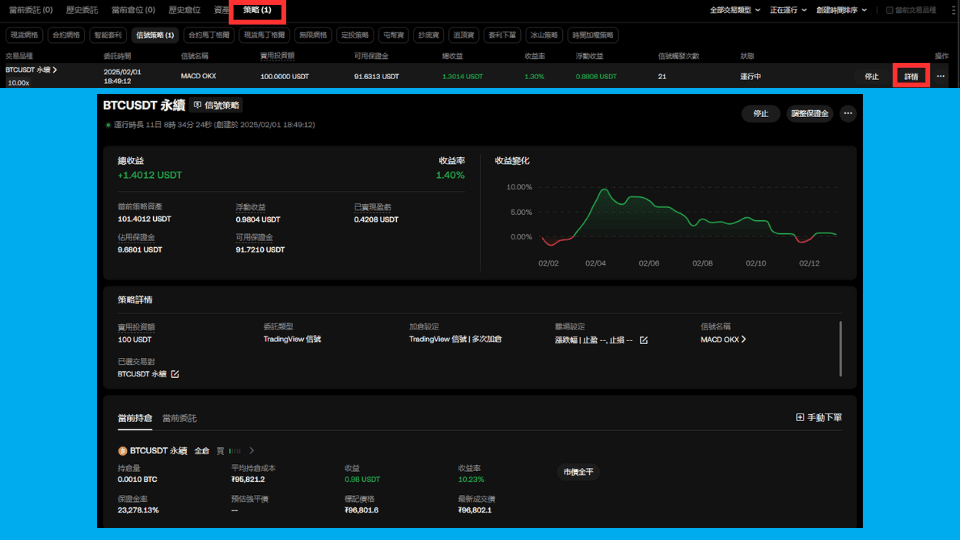960x540 pixels.
Task: Select the 信號策略 (1) filter
Action: [x=155, y=35]
